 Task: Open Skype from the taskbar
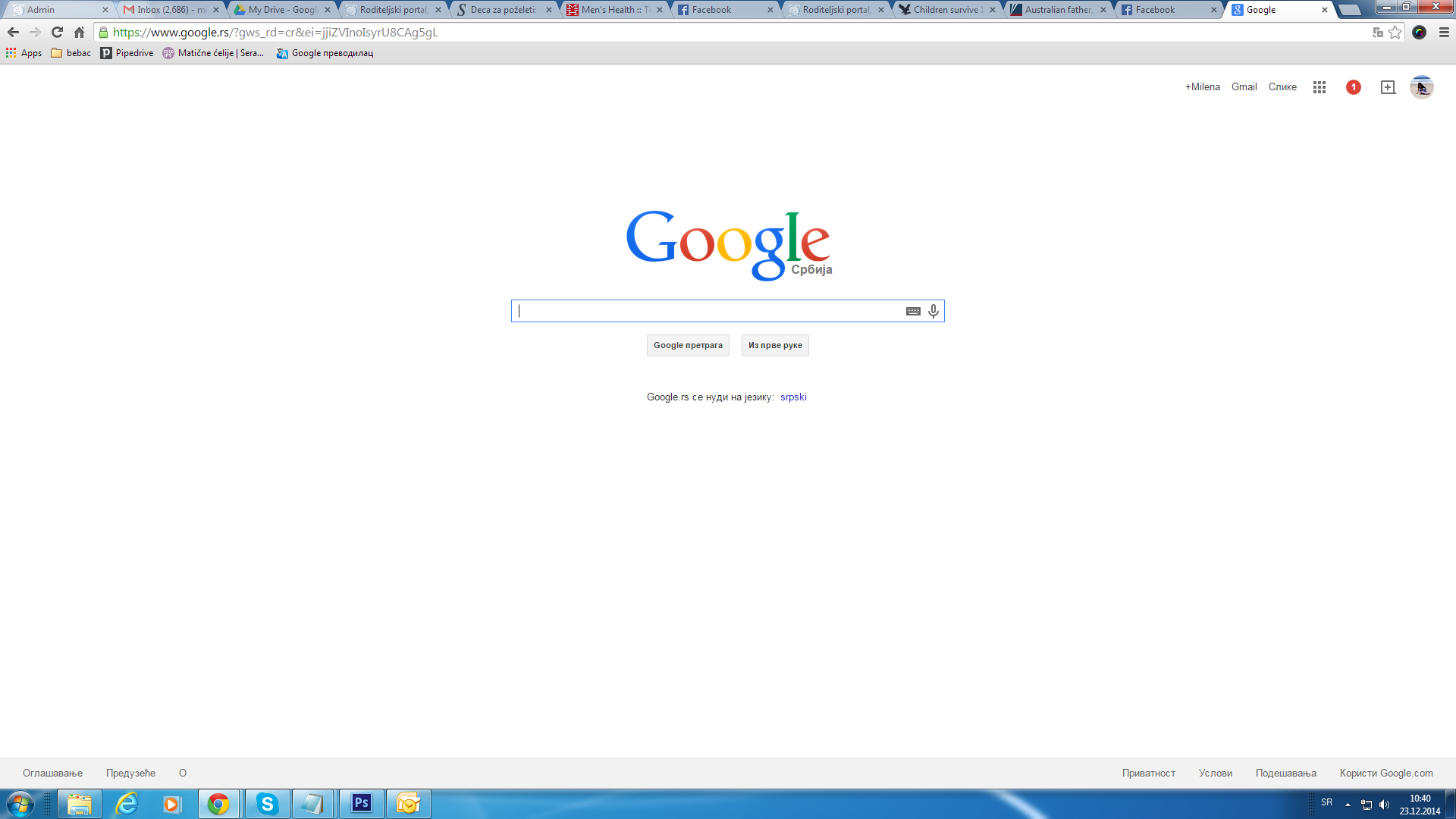click(267, 804)
